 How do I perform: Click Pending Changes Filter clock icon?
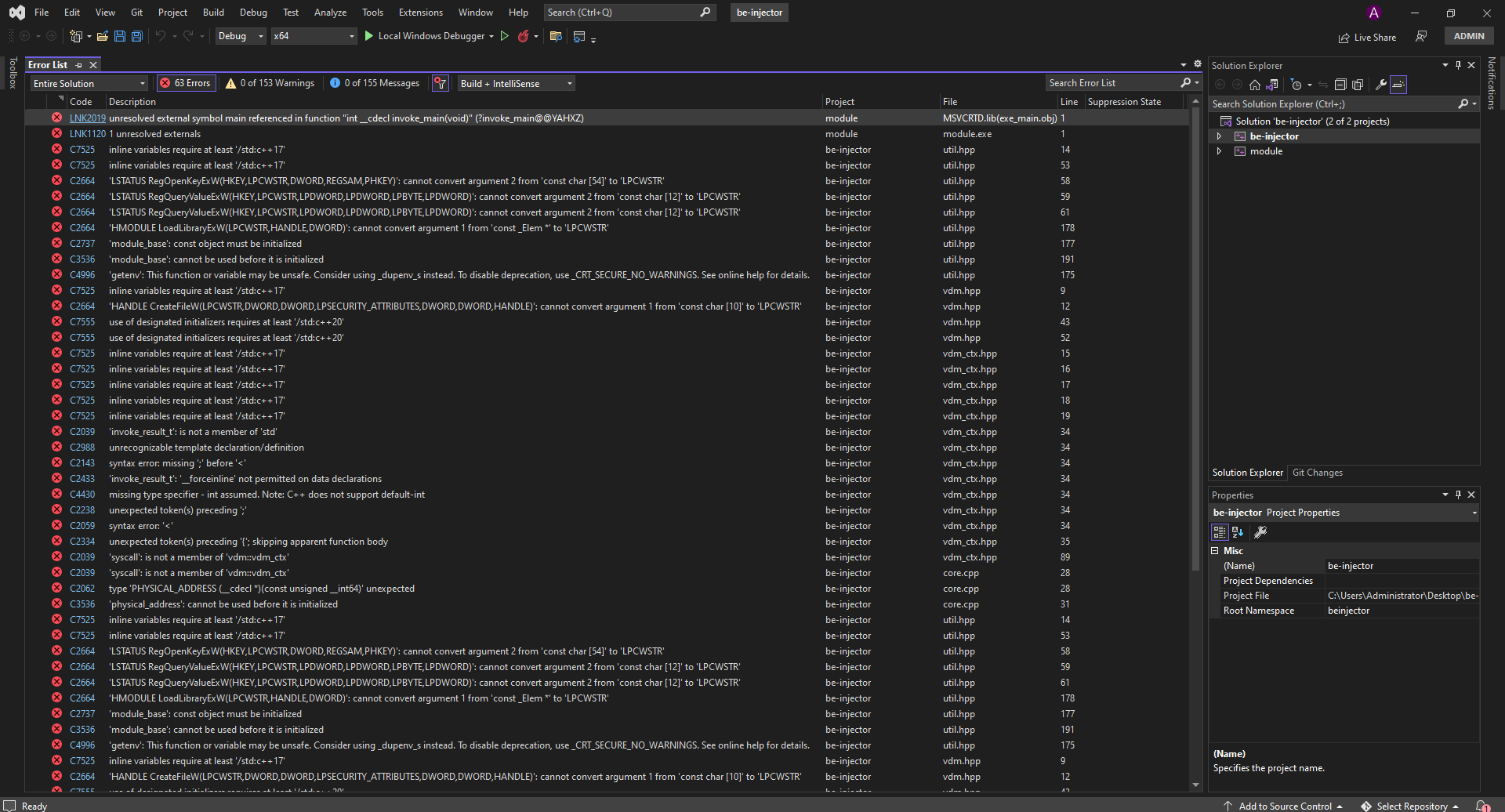point(1296,85)
